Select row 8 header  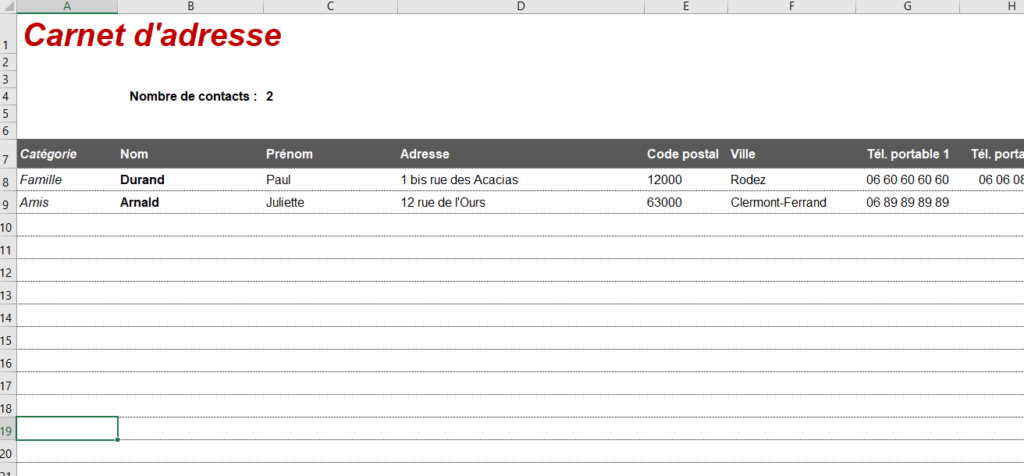coord(8,180)
